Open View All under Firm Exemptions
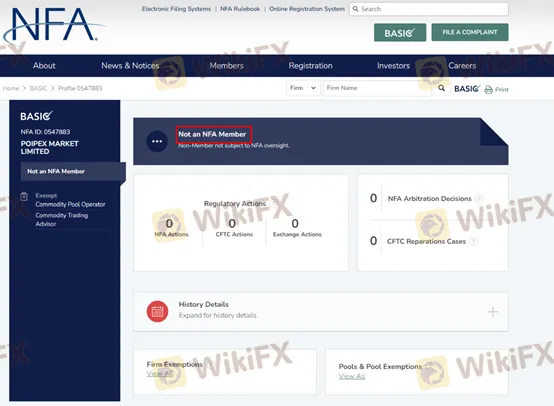The height and width of the screenshot is (406, 554). point(160,373)
